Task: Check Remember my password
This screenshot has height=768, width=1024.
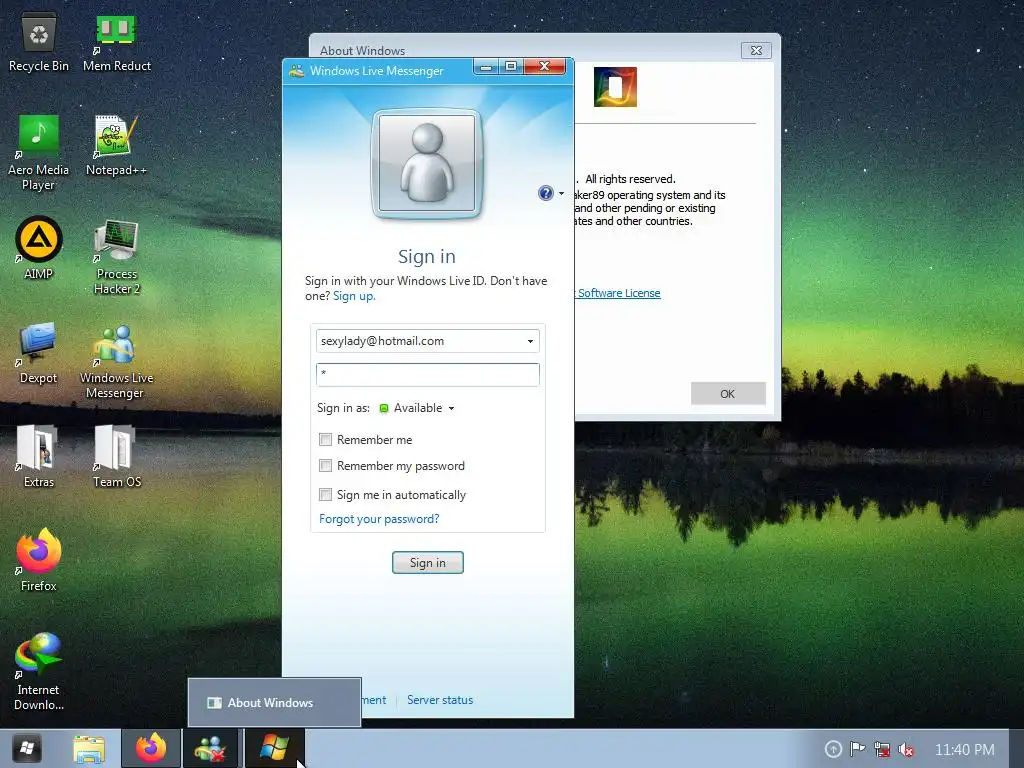Action: pos(325,466)
